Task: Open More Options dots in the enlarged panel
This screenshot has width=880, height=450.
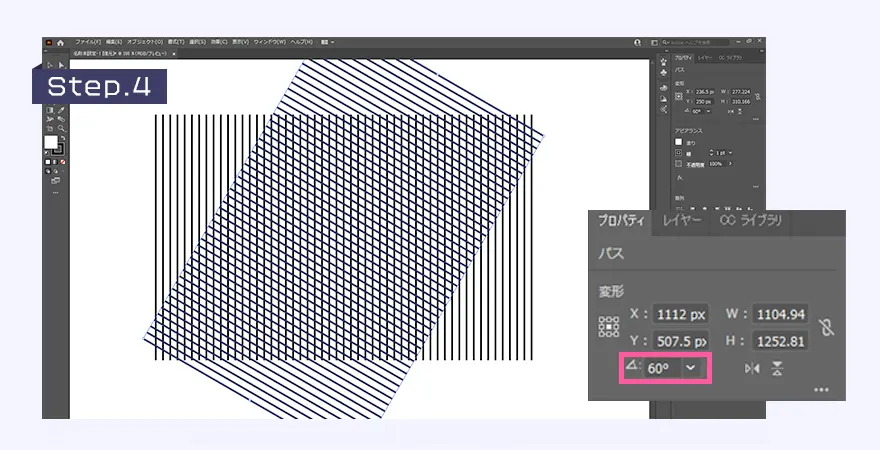Action: (x=821, y=390)
